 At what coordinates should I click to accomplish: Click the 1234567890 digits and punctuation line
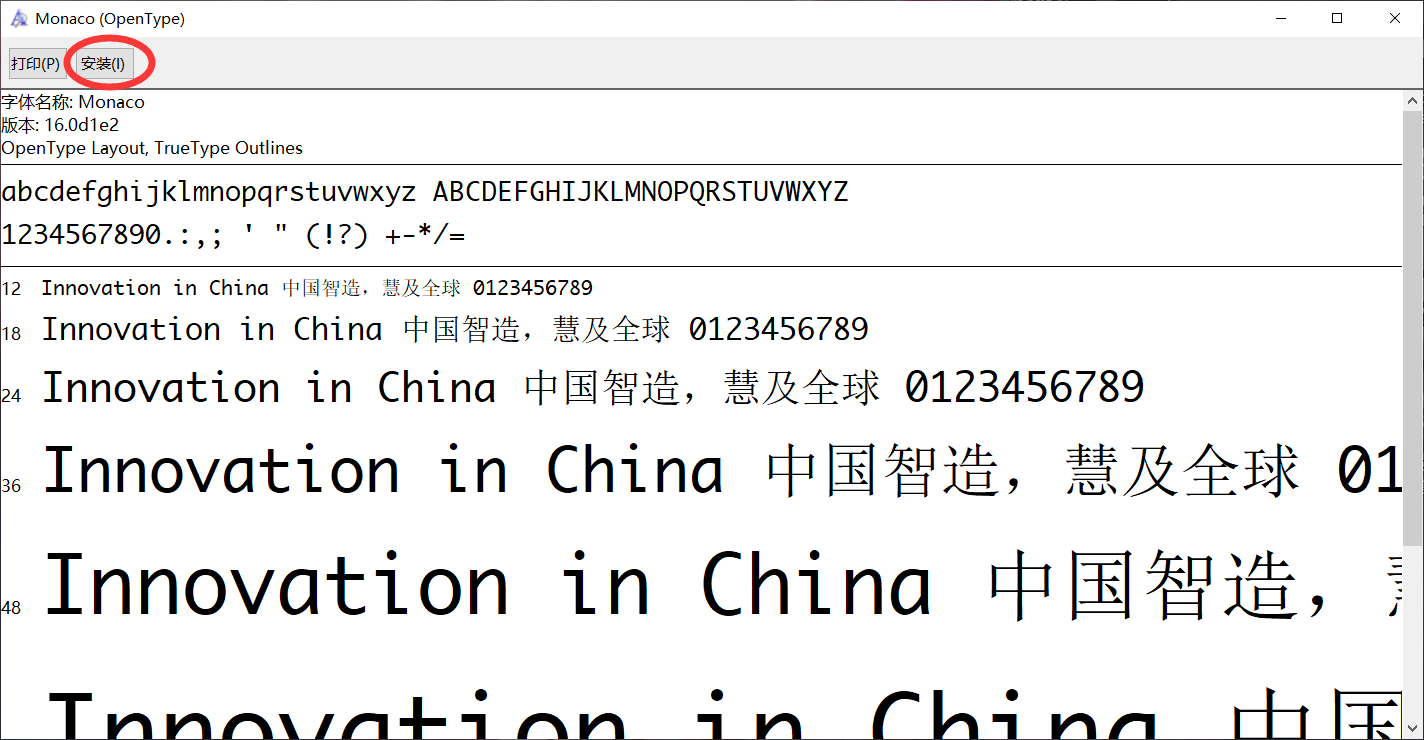pyautogui.click(x=233, y=236)
